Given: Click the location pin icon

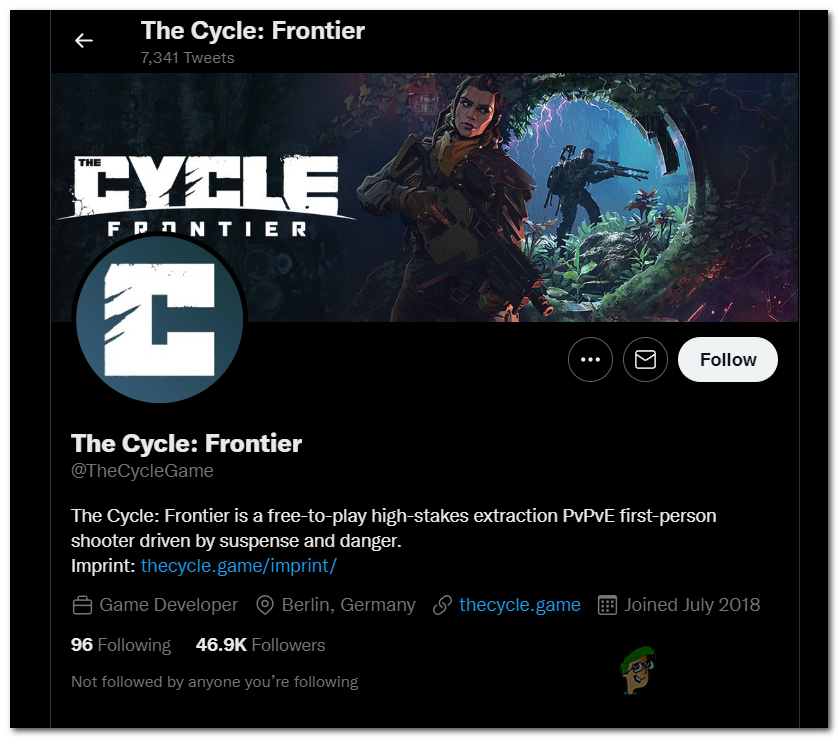Looking at the screenshot, I should (x=265, y=605).
